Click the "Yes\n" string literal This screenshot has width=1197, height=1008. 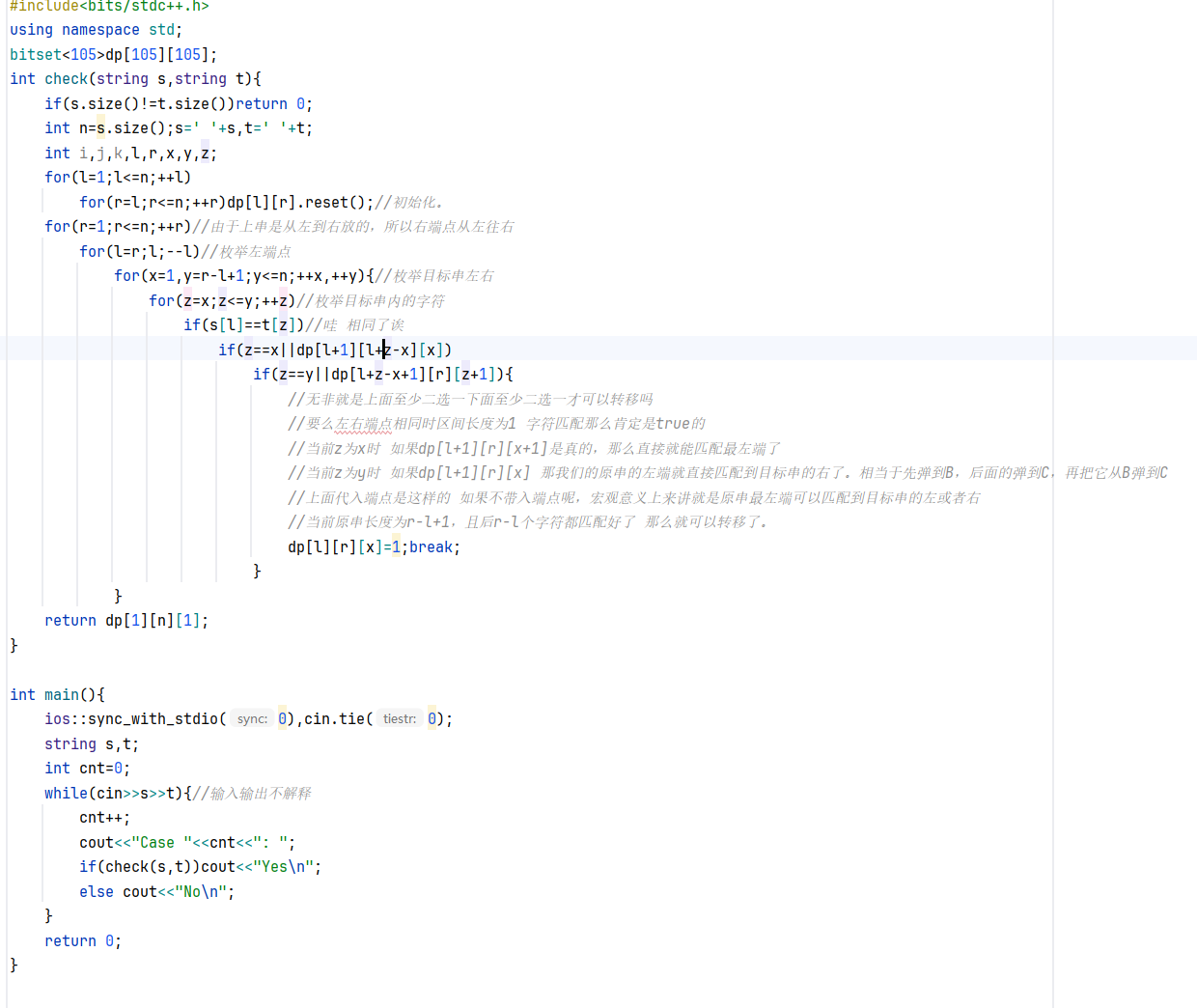275,867
